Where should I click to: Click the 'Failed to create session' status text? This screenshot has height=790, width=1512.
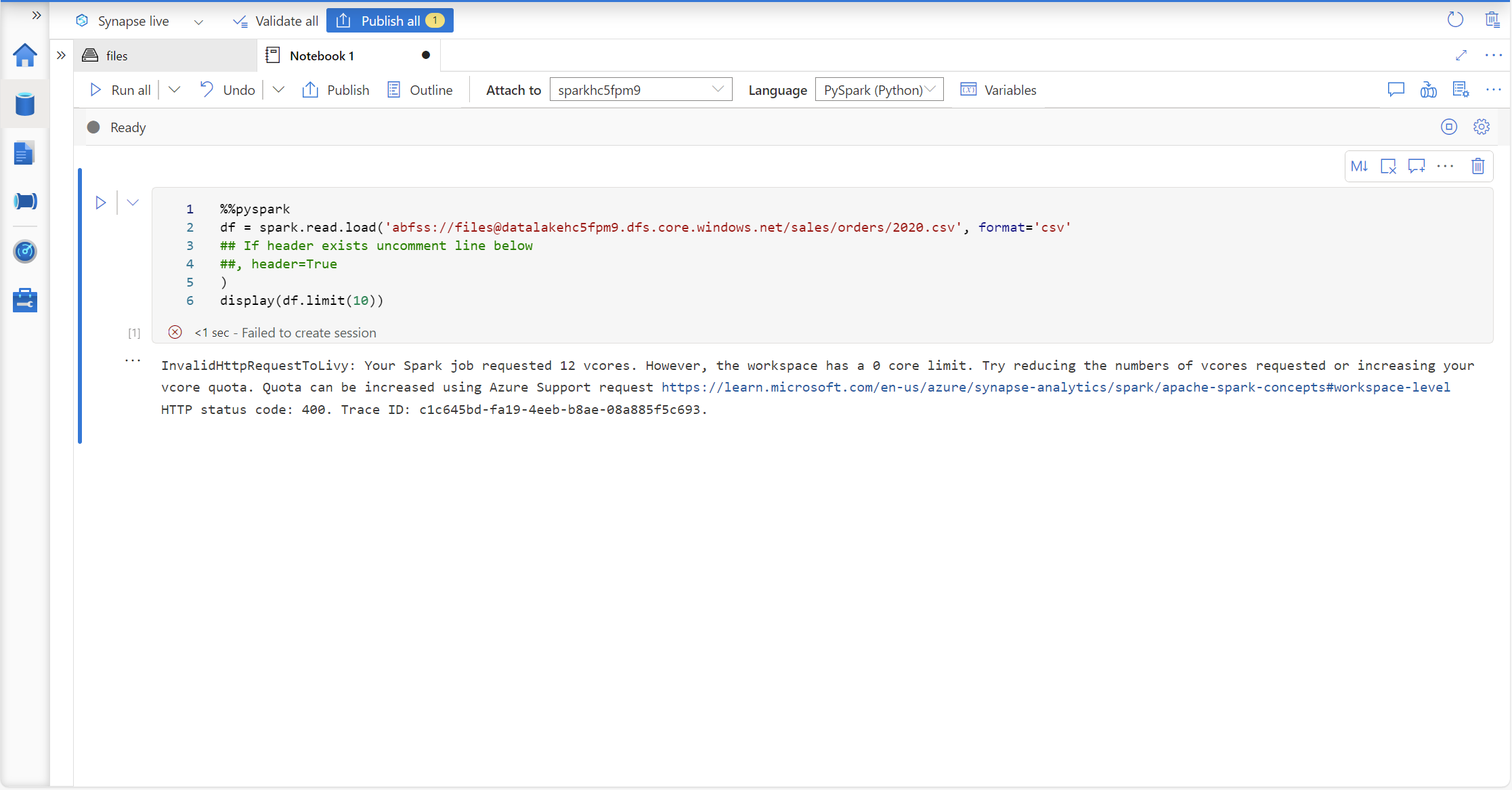[309, 333]
